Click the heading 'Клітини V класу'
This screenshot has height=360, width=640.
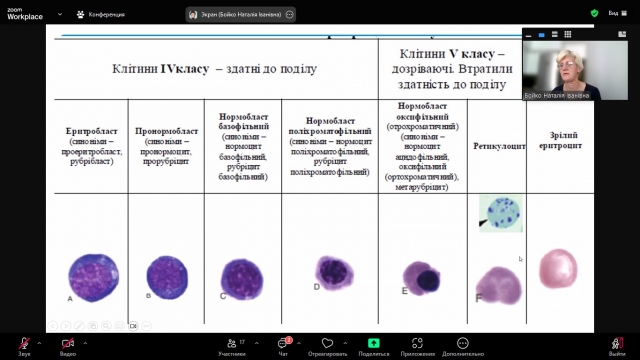tap(452, 54)
